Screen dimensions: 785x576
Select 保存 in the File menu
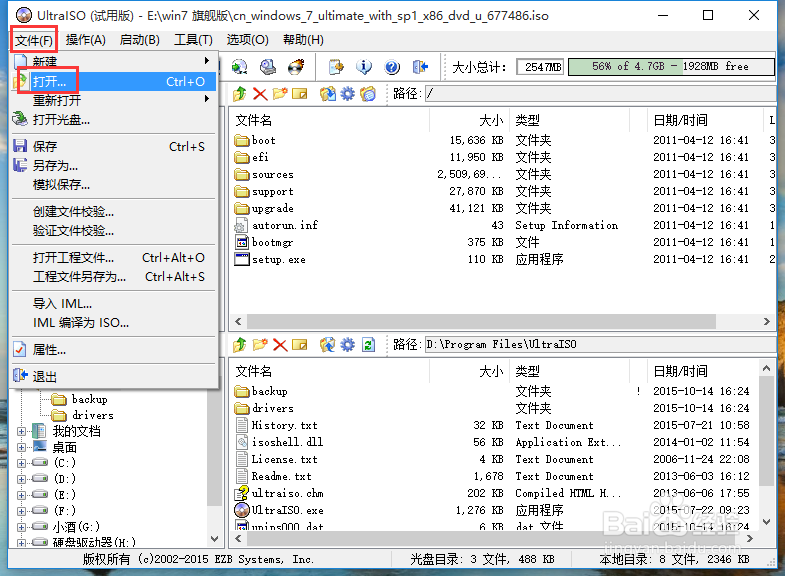(x=114, y=147)
